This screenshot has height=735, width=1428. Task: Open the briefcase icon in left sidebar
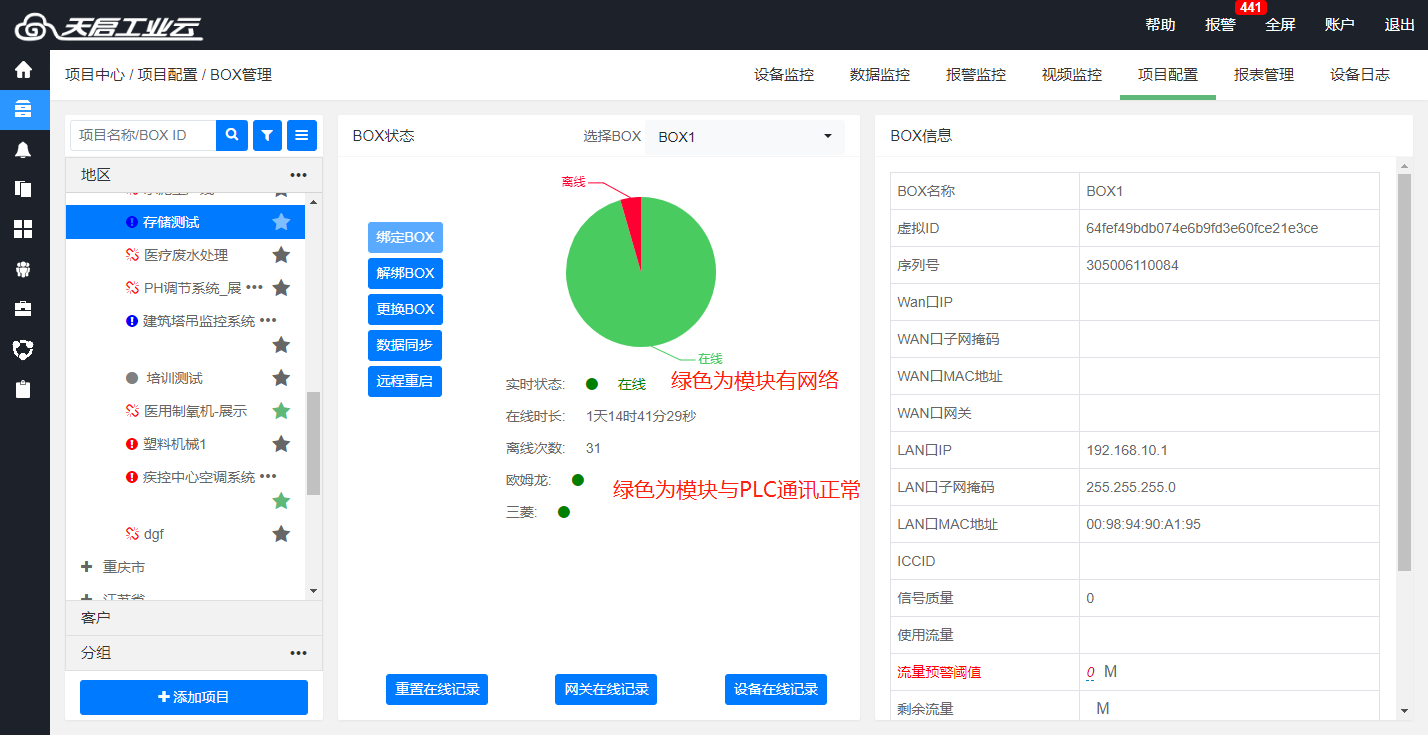click(23, 309)
